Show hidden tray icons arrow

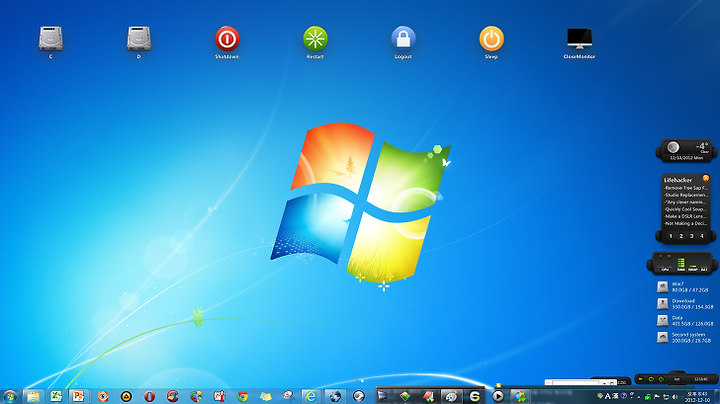(x=638, y=397)
